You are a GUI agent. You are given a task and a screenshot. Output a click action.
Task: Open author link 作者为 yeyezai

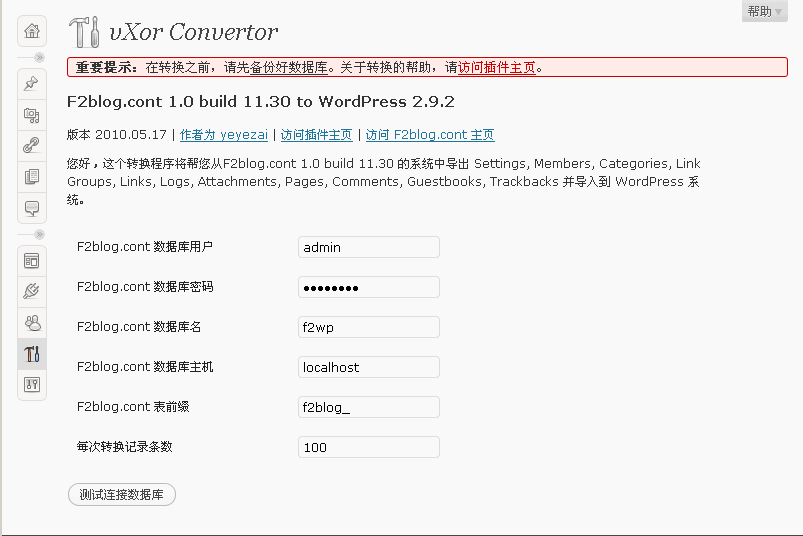[x=224, y=135]
